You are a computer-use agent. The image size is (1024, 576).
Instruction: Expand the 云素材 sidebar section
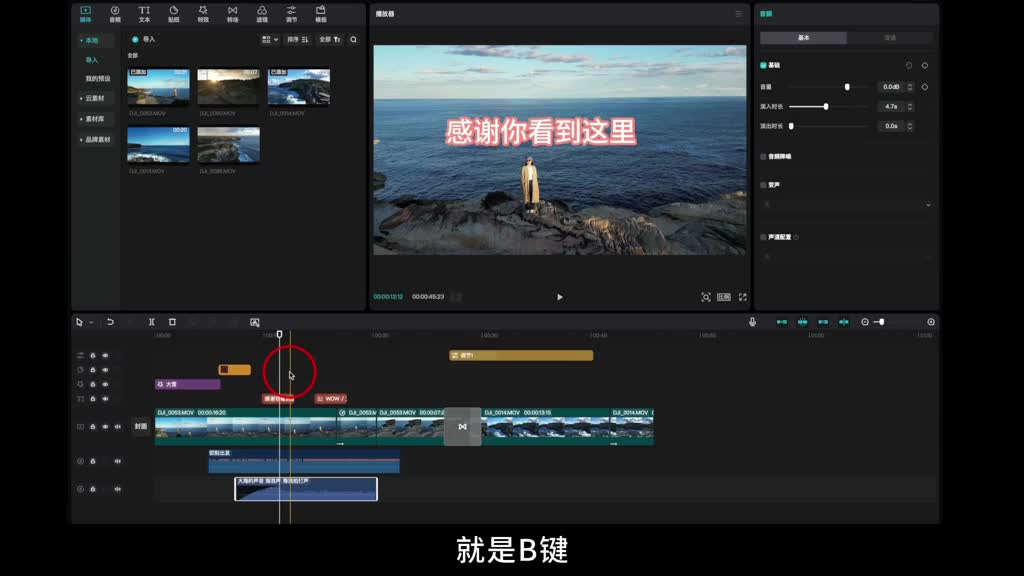coord(95,98)
